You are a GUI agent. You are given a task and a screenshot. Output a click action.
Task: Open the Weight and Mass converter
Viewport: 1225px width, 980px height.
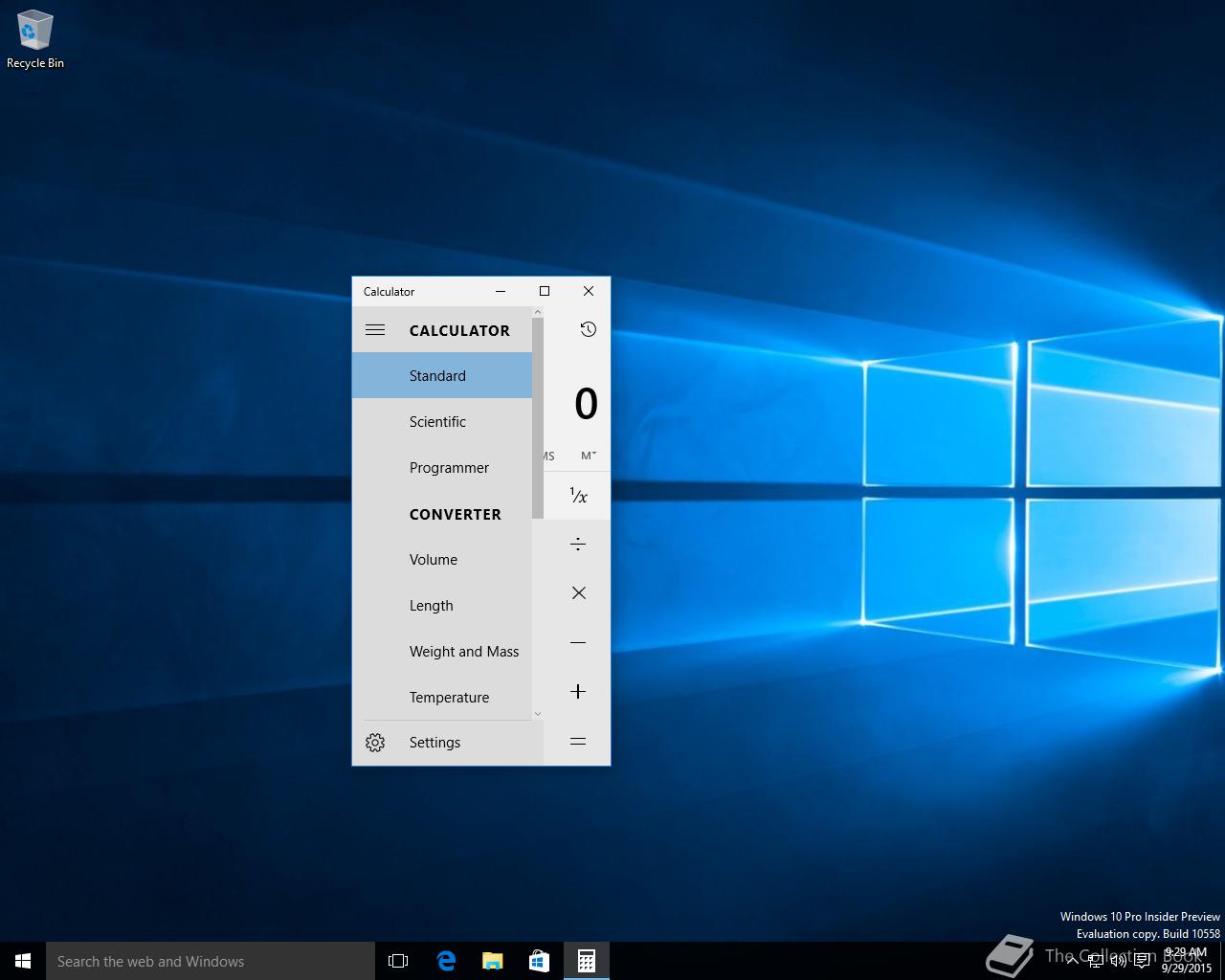pyautogui.click(x=442, y=651)
